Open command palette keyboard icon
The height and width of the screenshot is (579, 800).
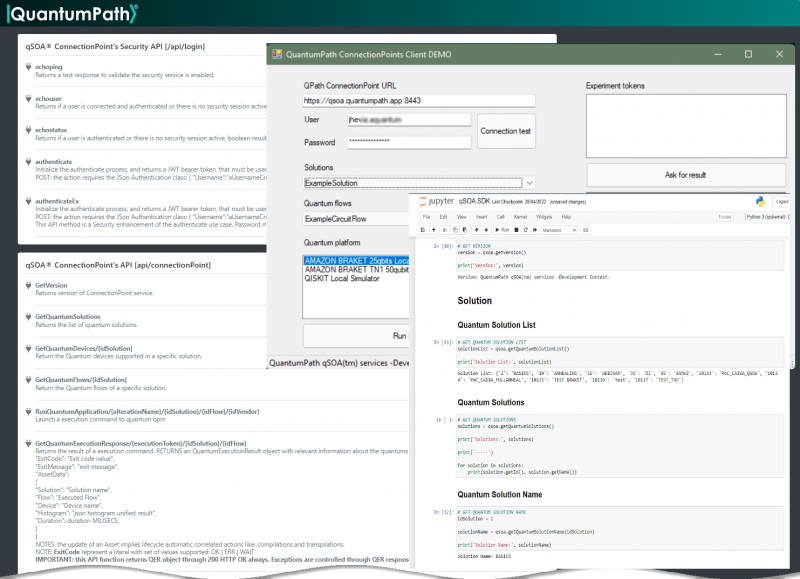(587, 230)
